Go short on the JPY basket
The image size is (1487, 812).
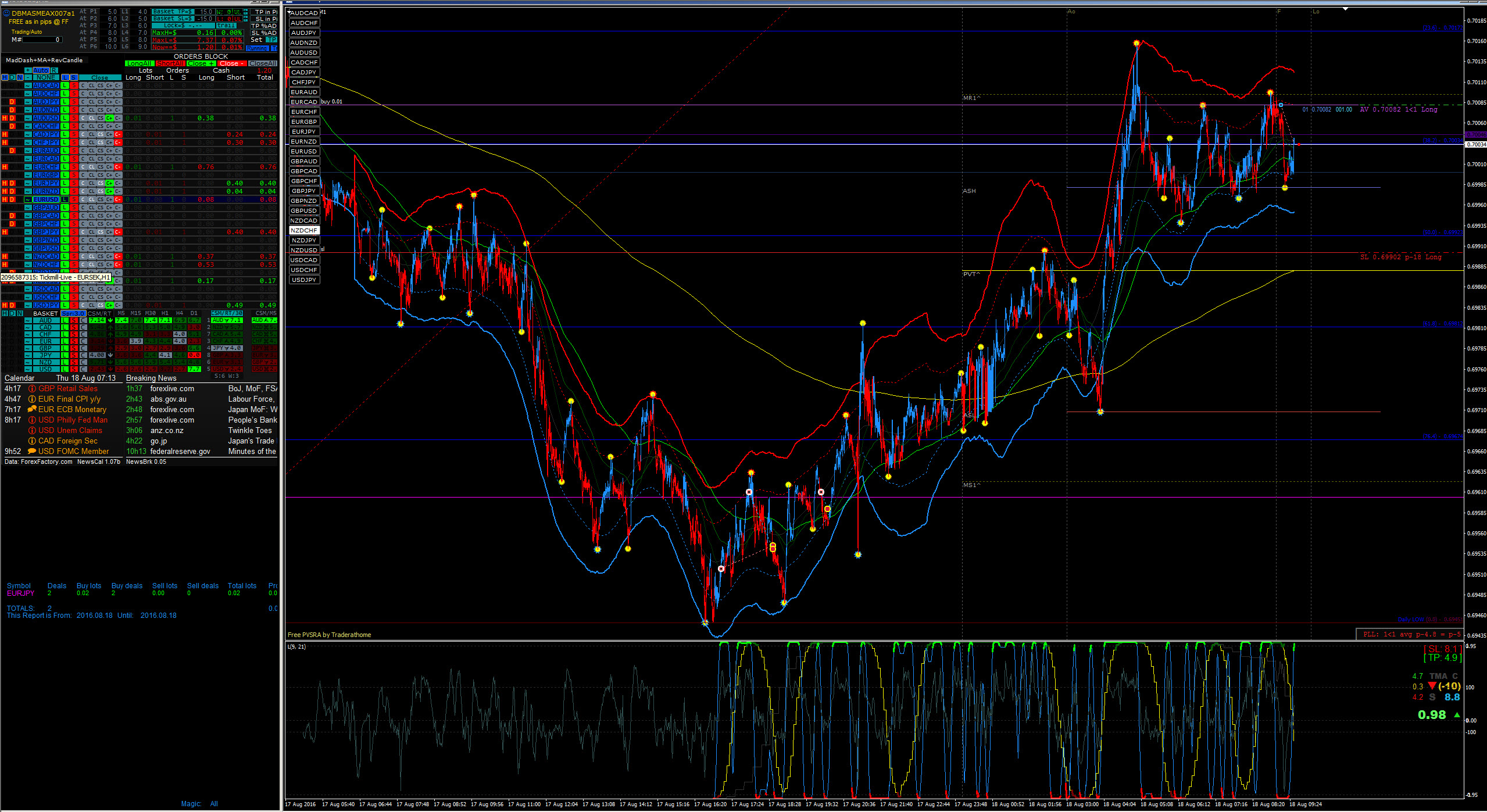click(x=74, y=355)
